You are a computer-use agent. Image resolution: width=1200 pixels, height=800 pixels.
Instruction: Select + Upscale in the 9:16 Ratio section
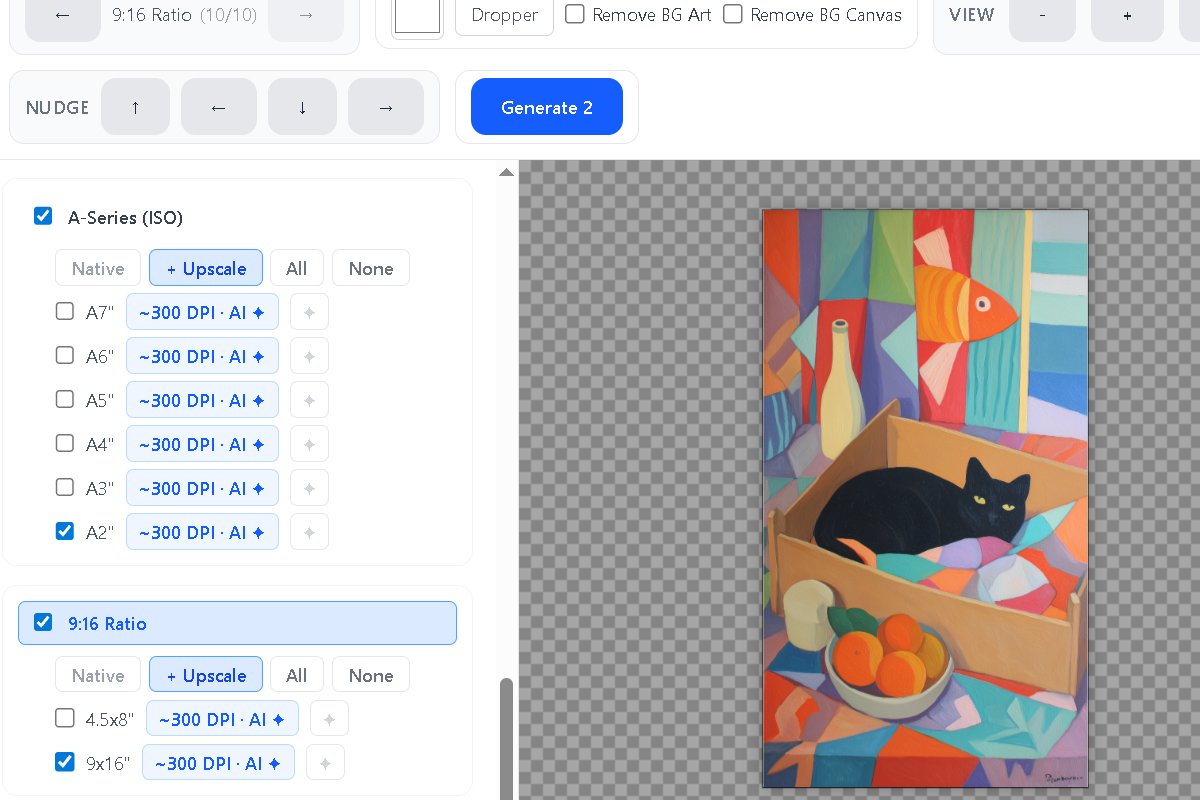pos(206,674)
